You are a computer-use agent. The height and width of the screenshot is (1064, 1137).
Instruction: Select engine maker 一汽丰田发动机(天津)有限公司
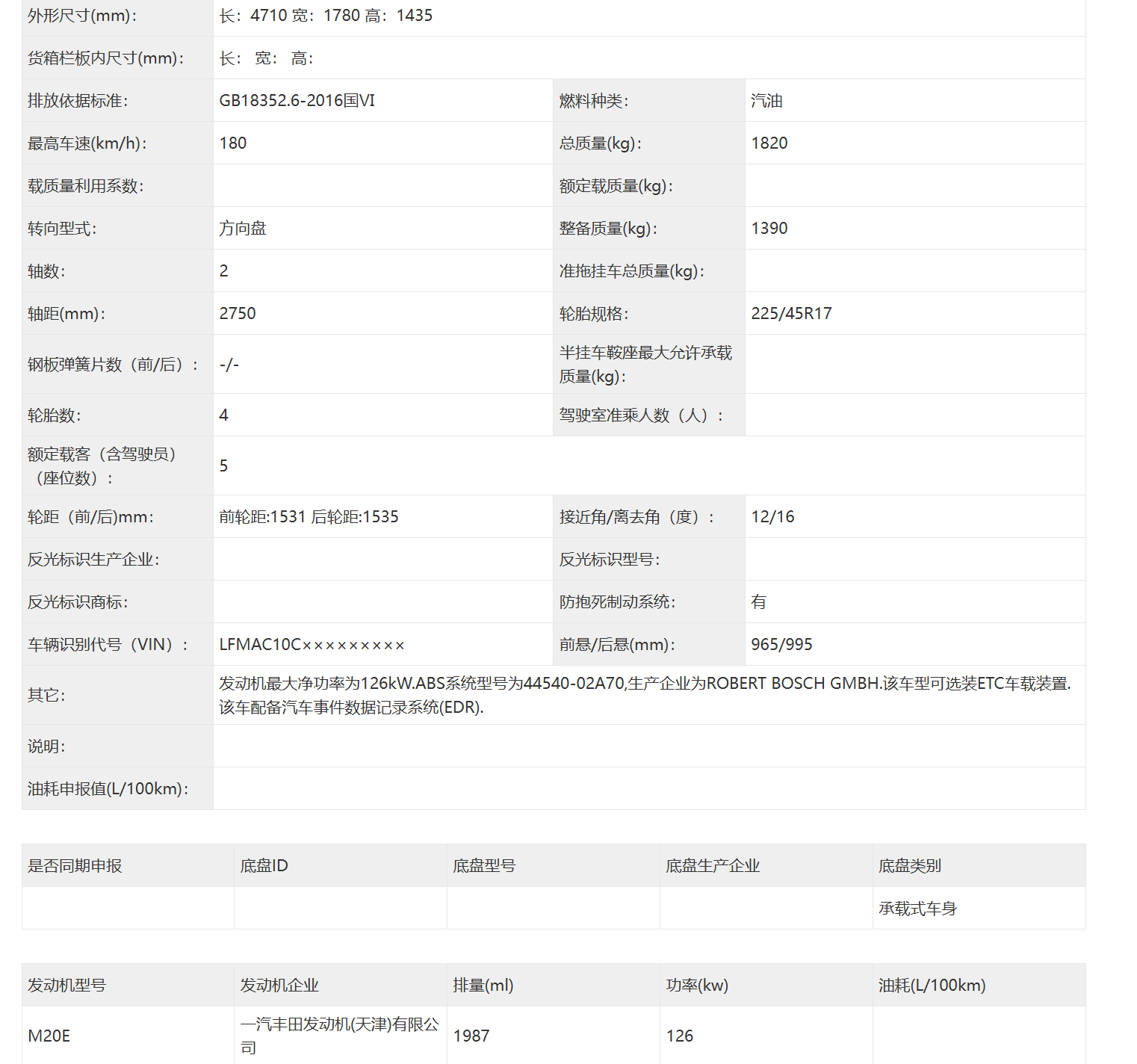click(340, 1036)
